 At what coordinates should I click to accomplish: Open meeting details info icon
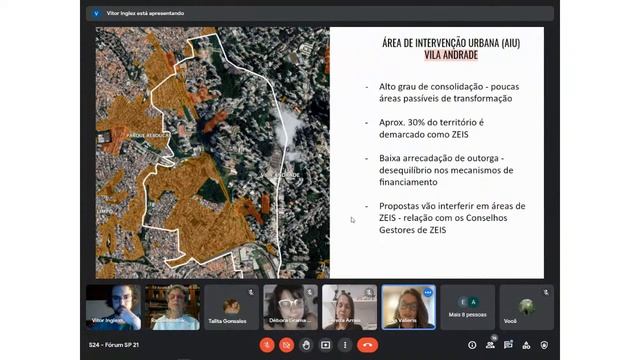pos(472,345)
